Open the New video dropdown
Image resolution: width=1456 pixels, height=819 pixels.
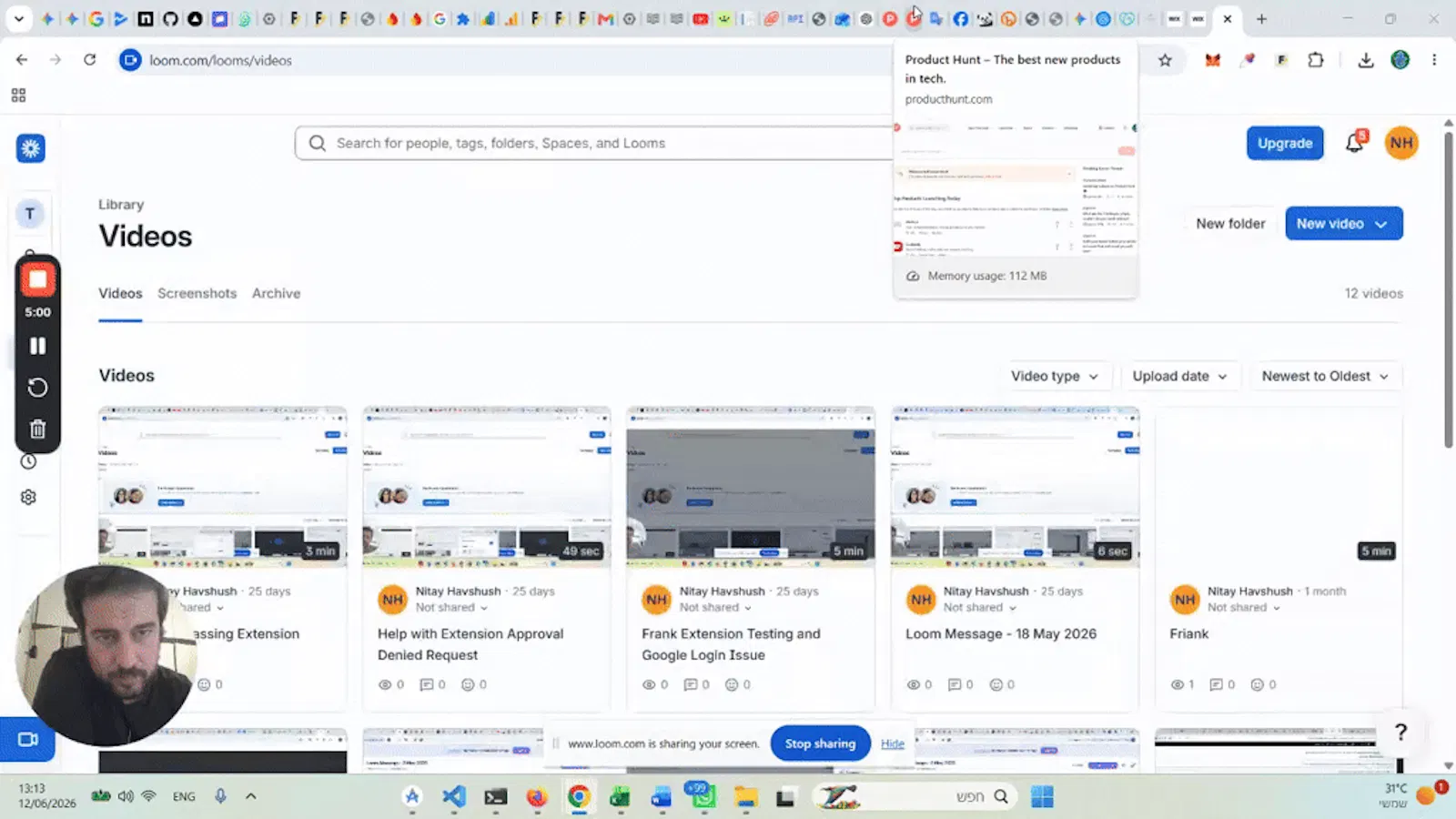click(x=1343, y=224)
